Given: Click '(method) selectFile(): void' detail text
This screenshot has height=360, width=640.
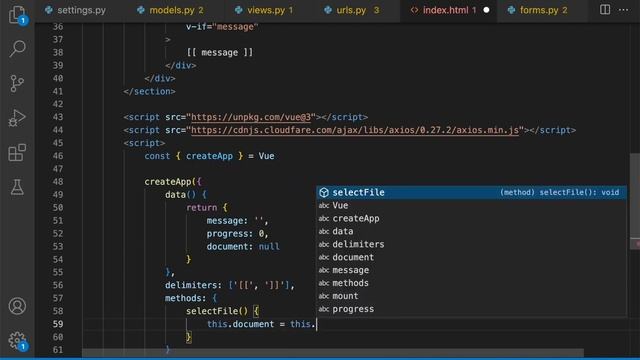Looking at the screenshot, I should coord(560,192).
